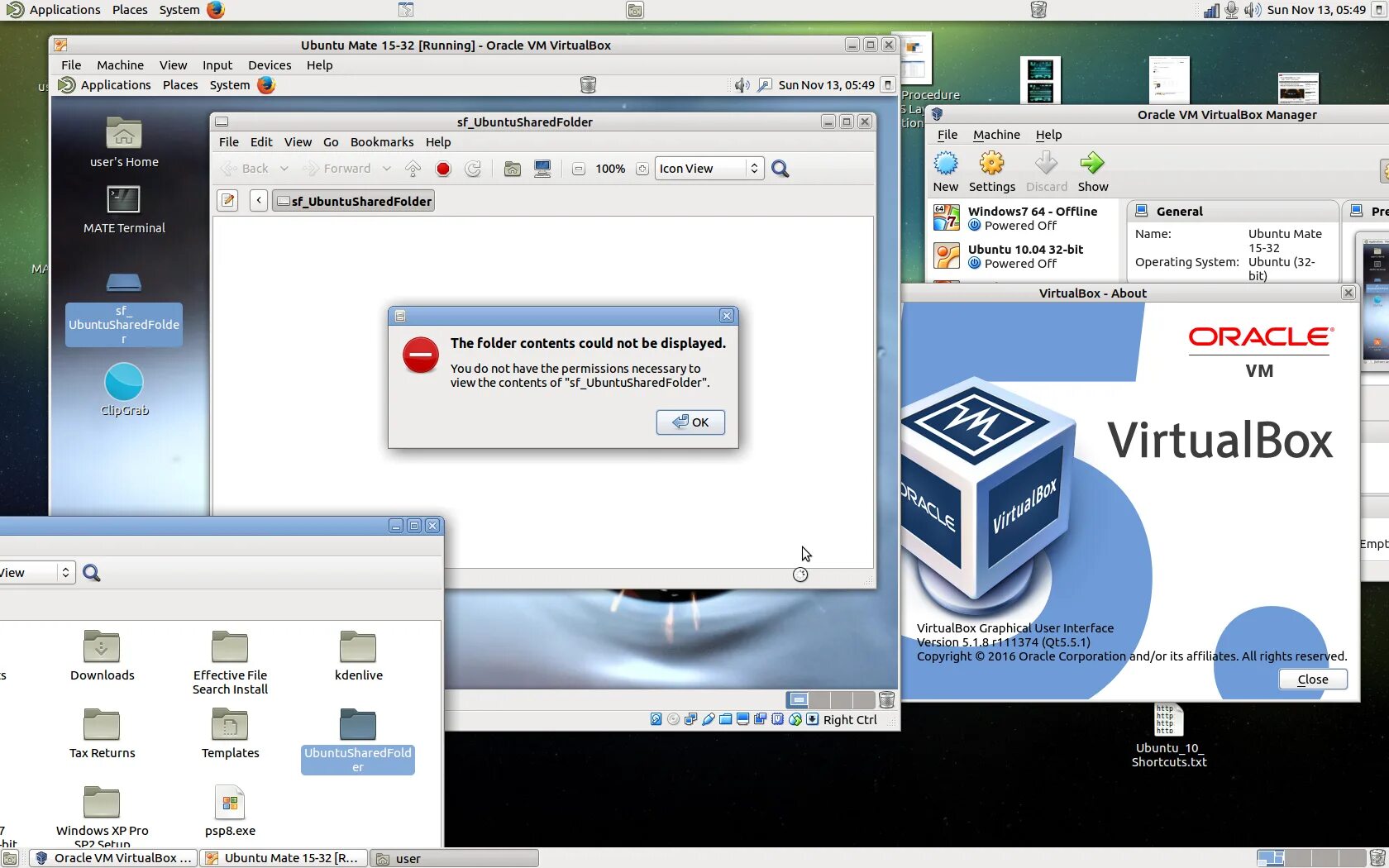This screenshot has height=868, width=1389.
Task: Open the view mode dropdown in the user window
Action: tap(37, 572)
